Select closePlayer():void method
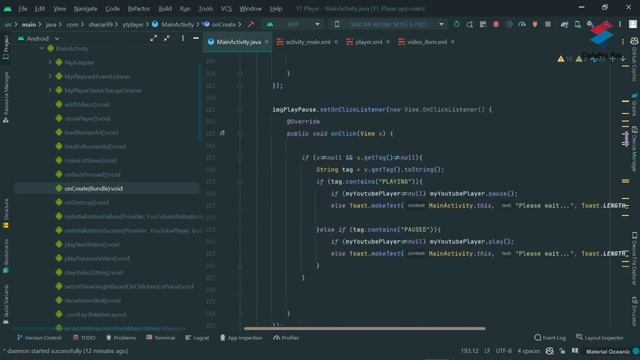 (87, 118)
